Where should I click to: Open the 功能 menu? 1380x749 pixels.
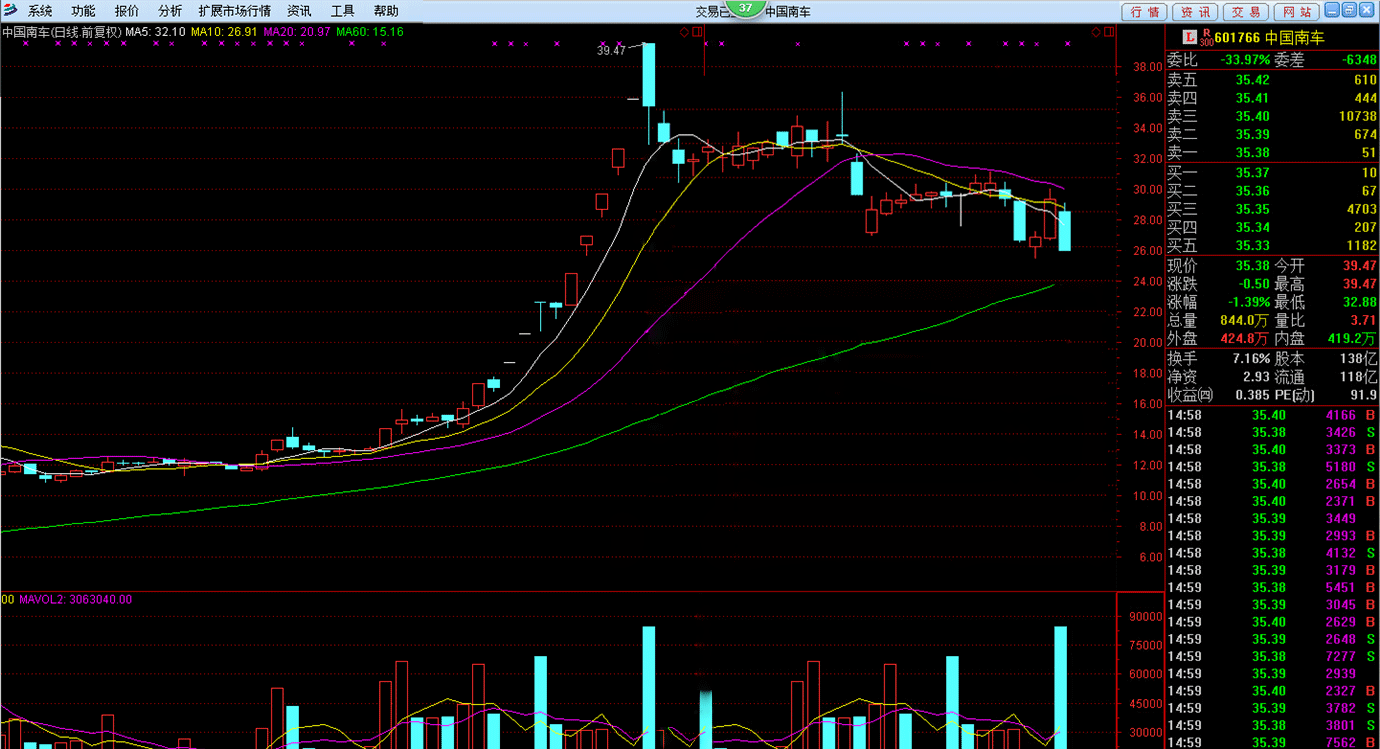tap(83, 11)
